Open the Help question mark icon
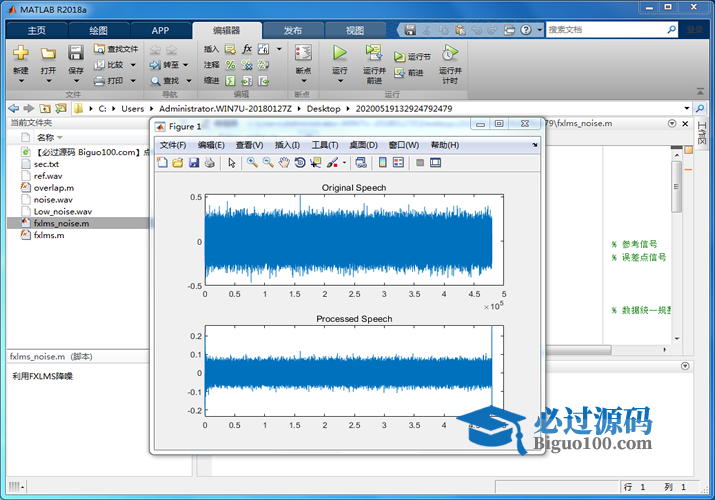Viewport: 715px width, 500px height. click(526, 30)
